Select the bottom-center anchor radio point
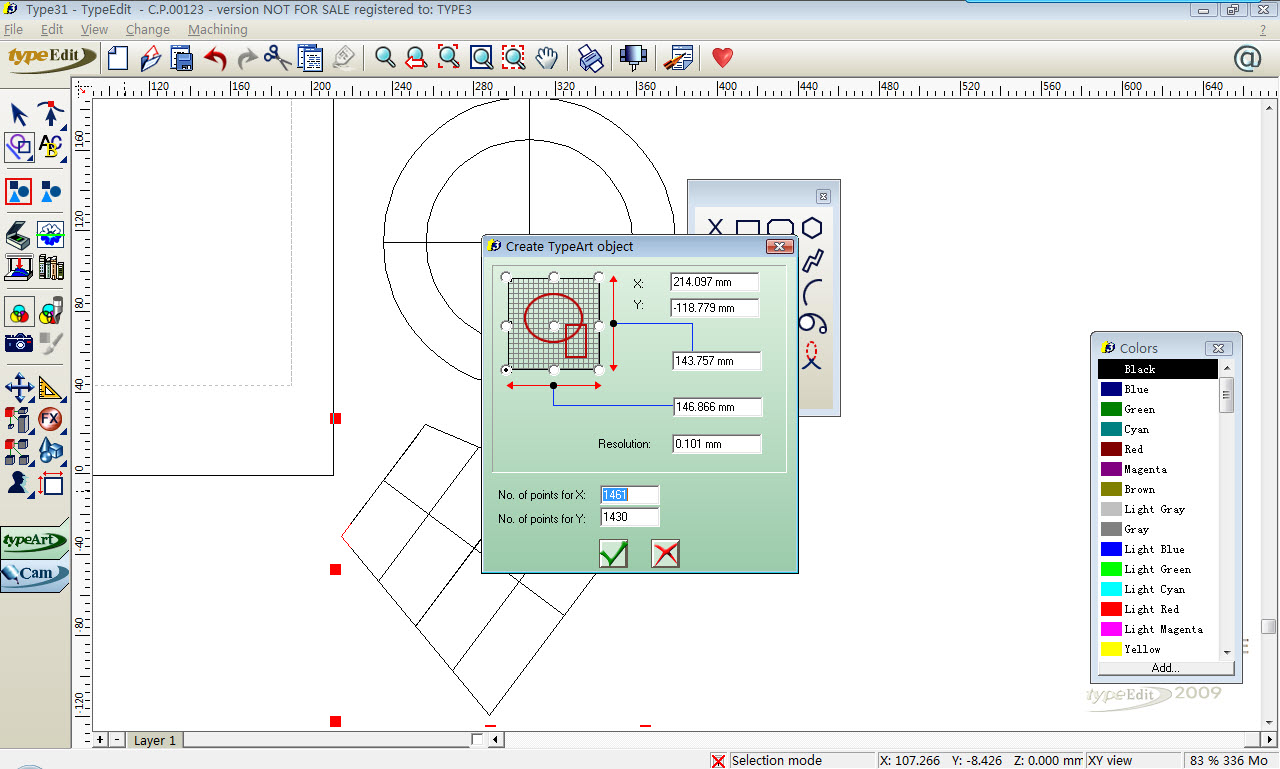Screen dimensions: 1280x769 coord(554,370)
